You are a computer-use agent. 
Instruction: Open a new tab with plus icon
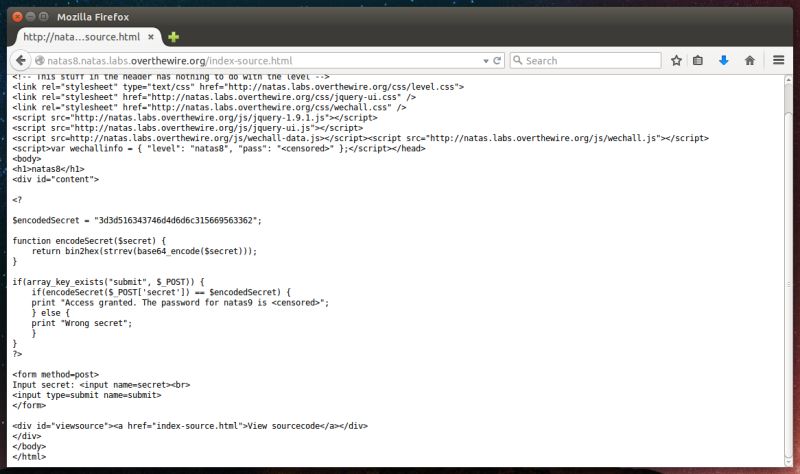(x=173, y=37)
